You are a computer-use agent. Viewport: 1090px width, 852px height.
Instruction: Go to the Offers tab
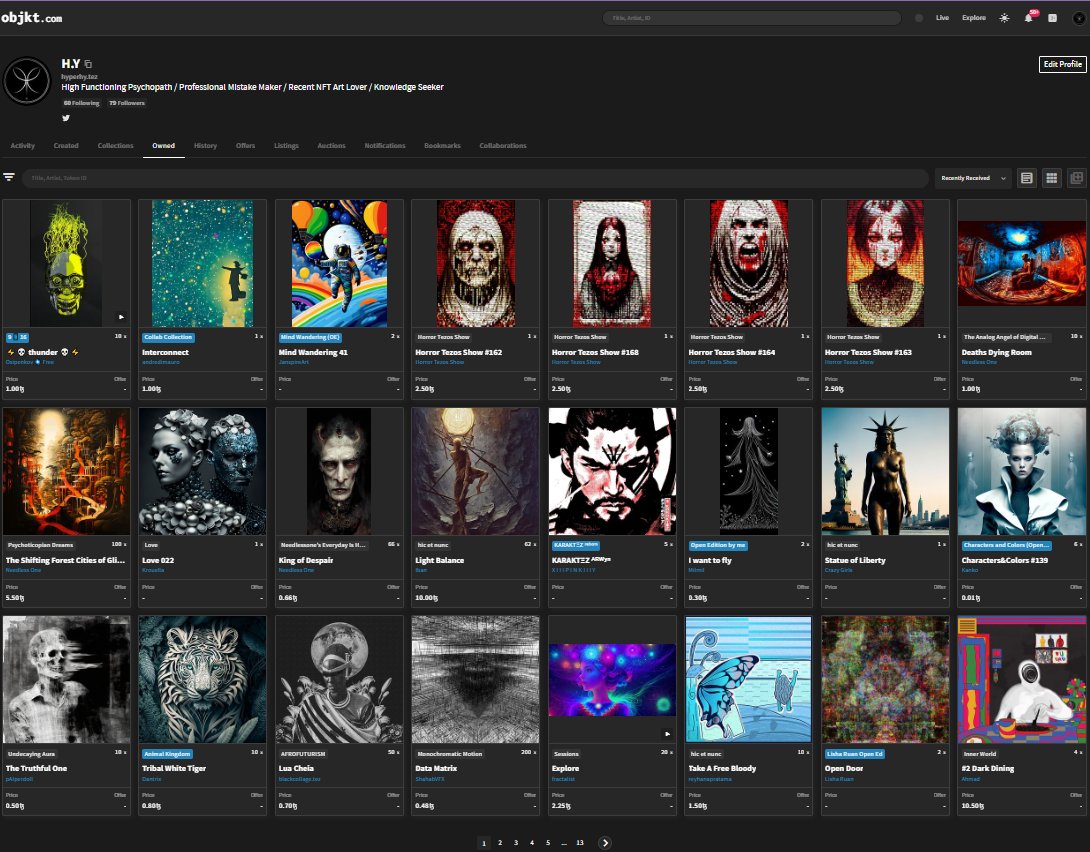coord(245,145)
